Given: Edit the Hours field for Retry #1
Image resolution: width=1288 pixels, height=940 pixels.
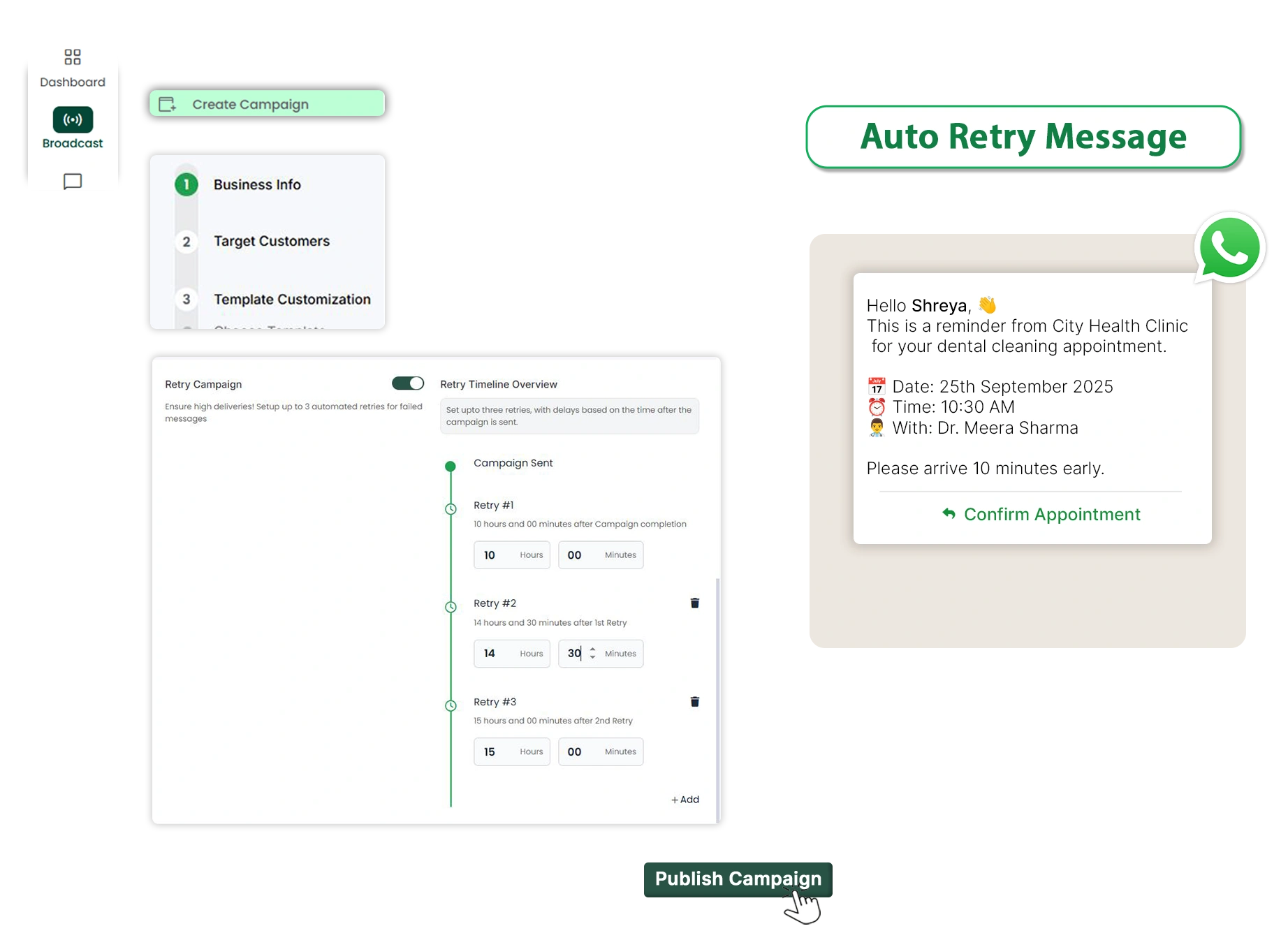Looking at the screenshot, I should point(512,555).
